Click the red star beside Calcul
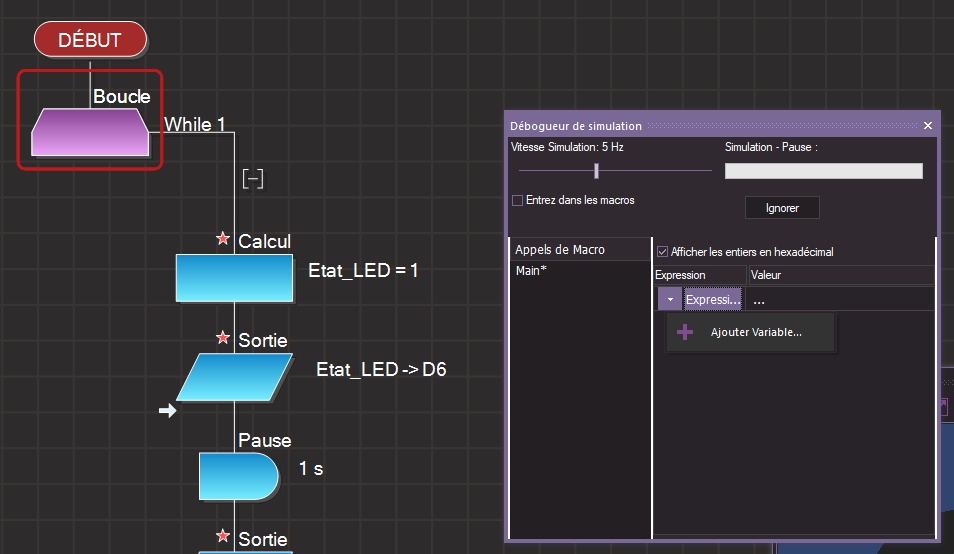 point(223,239)
